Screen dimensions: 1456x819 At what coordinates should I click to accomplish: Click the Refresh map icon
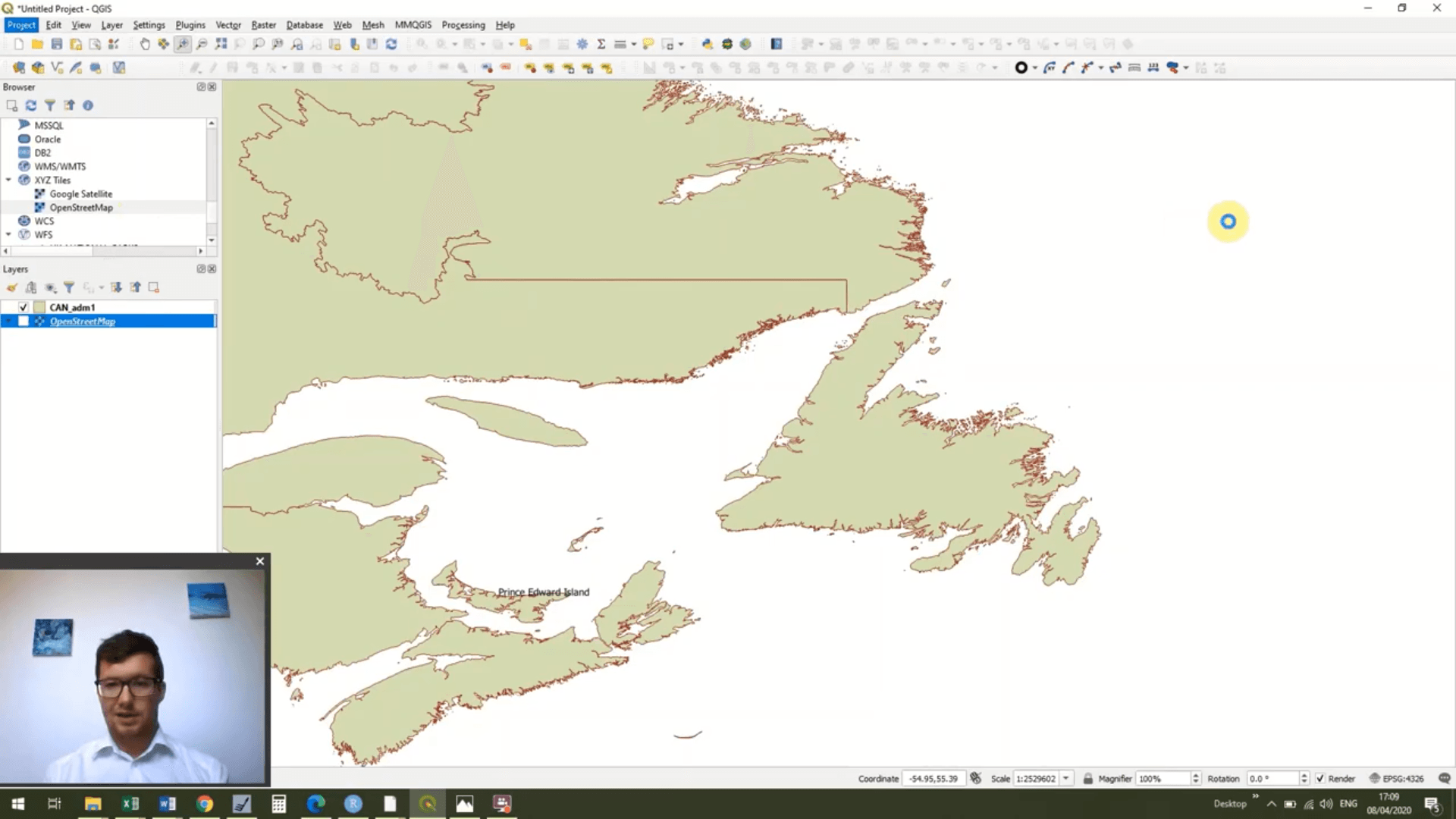tap(391, 44)
